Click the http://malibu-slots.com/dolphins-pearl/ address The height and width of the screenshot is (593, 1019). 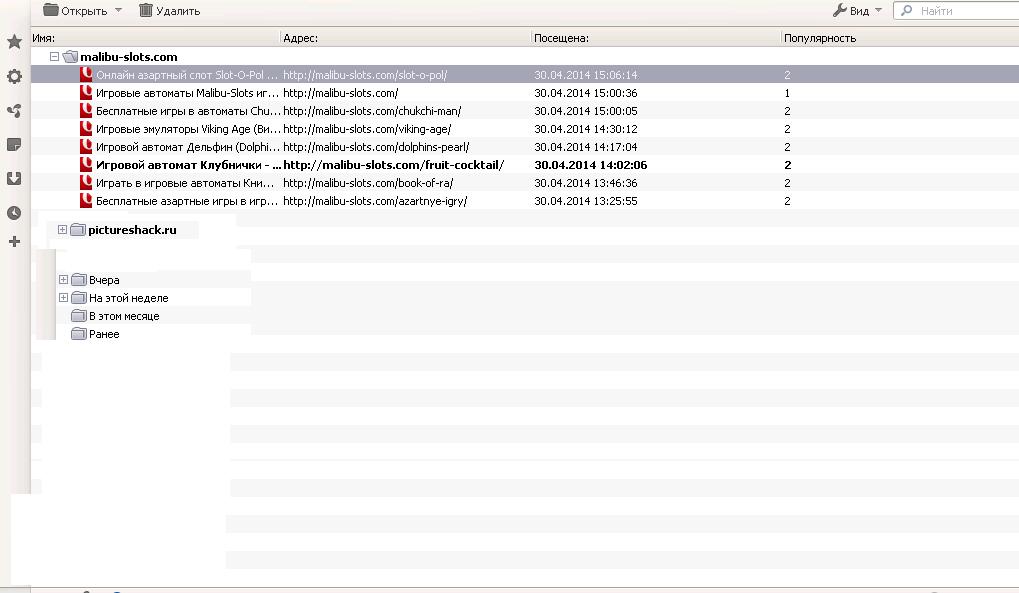(376, 147)
